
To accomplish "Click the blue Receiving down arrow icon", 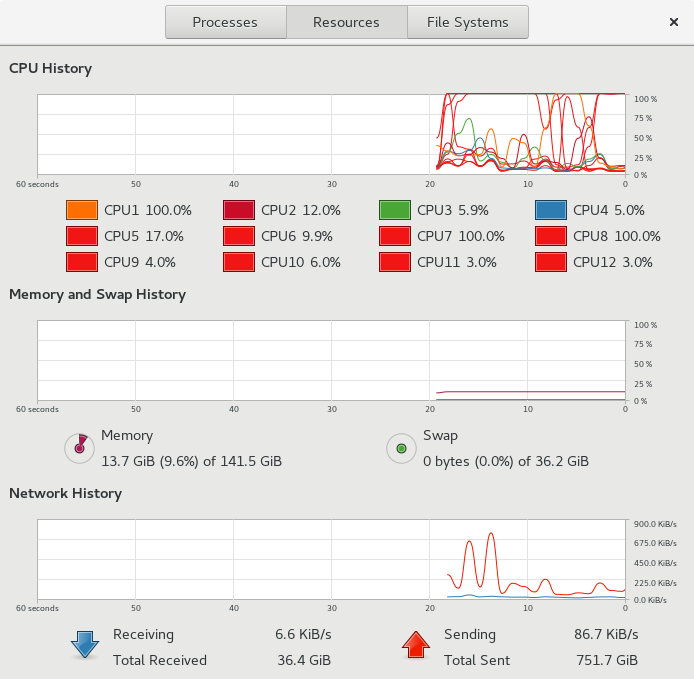I will (85, 645).
